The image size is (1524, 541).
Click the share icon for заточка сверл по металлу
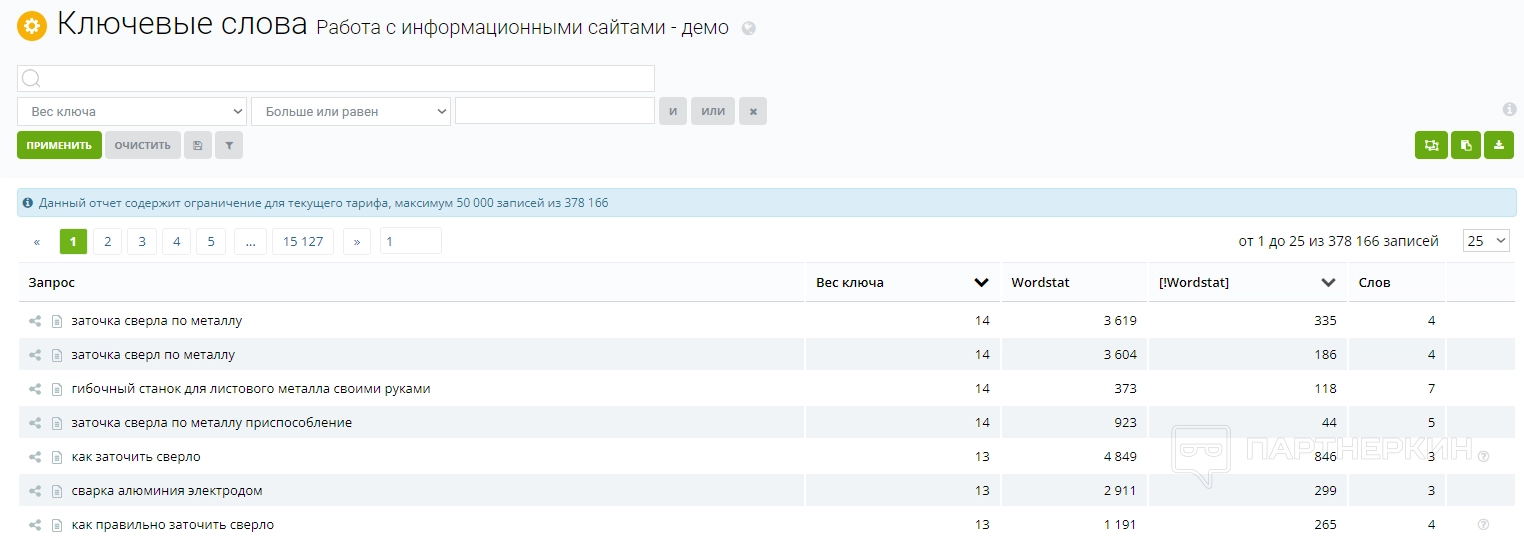click(x=35, y=355)
